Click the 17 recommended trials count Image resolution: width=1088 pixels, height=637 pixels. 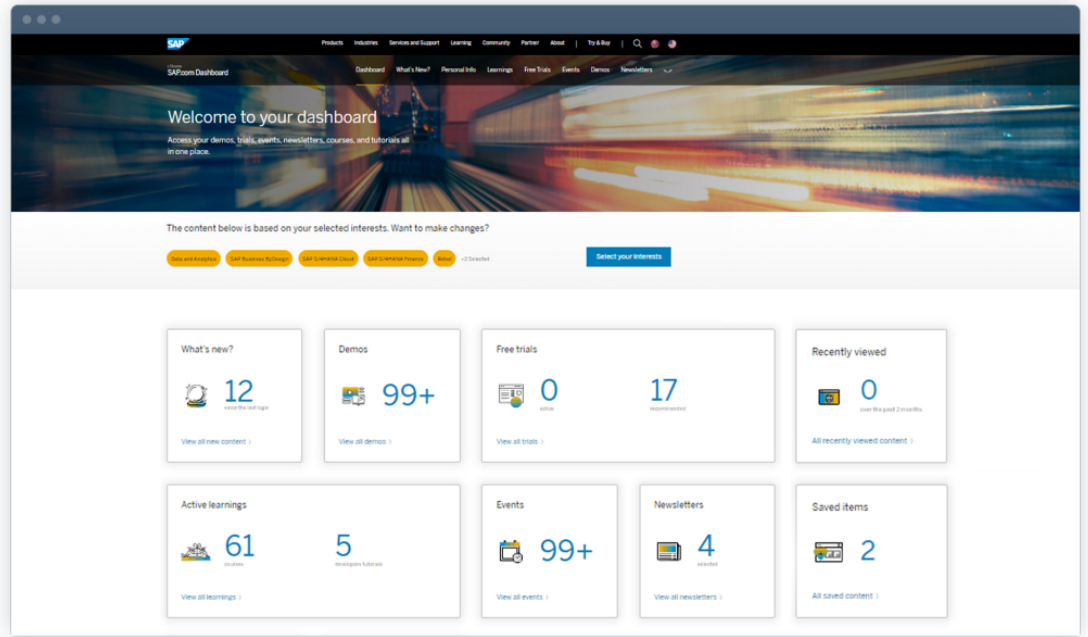[x=663, y=390]
